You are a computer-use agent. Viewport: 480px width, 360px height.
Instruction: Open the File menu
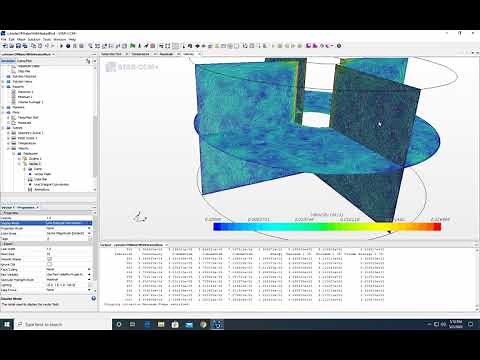[4, 39]
